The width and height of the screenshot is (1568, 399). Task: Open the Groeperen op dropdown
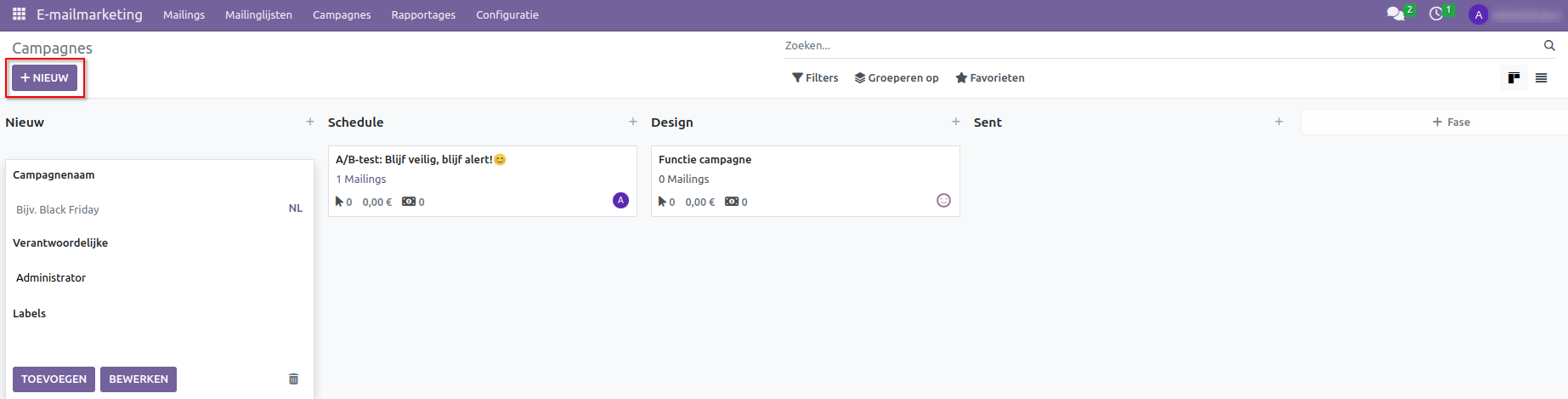[897, 78]
